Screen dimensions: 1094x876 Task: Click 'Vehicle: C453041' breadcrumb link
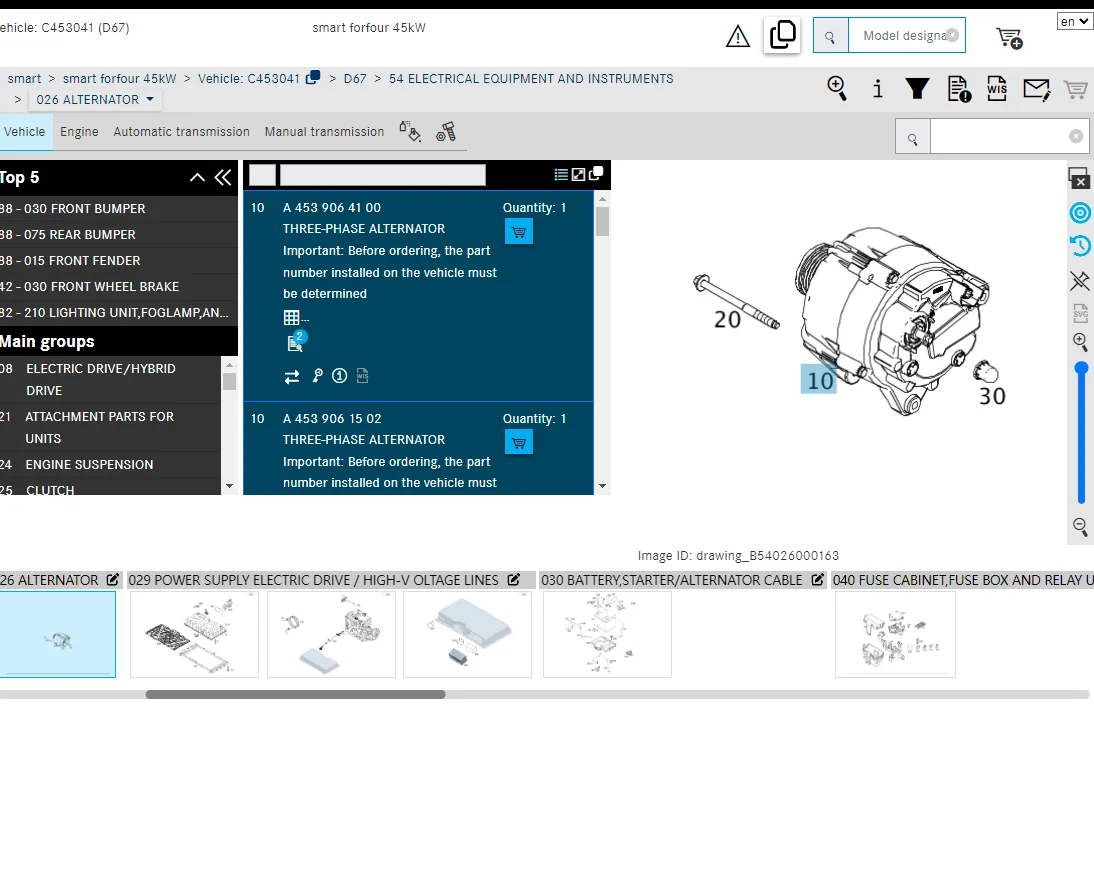pos(248,79)
